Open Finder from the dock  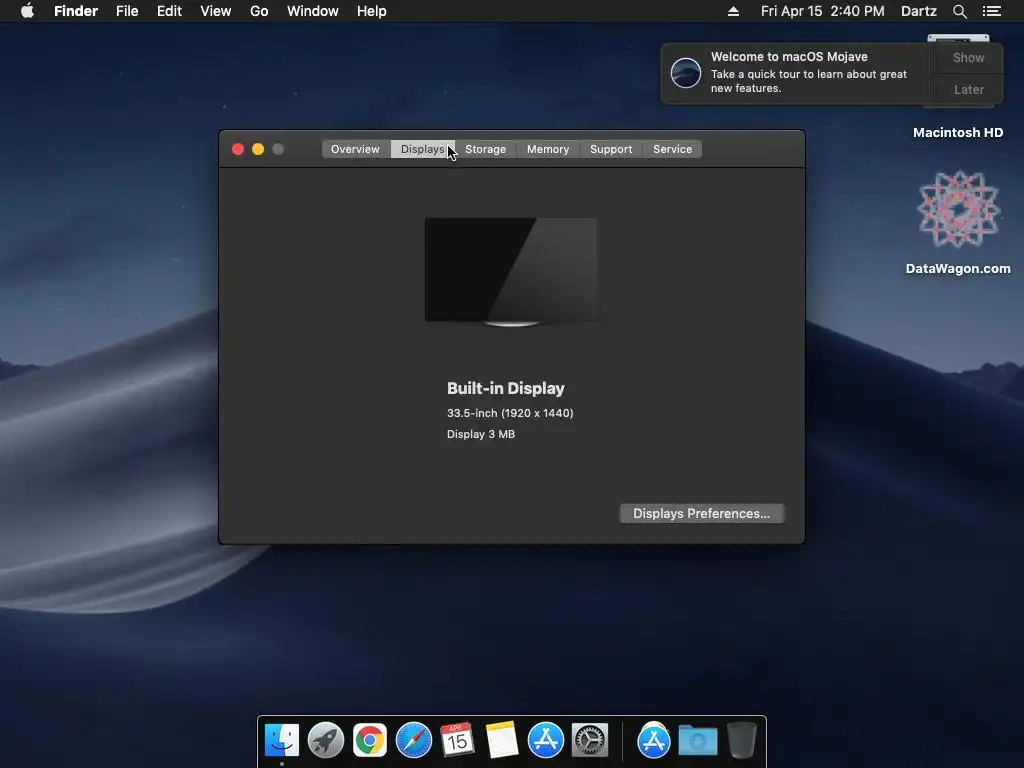tap(281, 740)
